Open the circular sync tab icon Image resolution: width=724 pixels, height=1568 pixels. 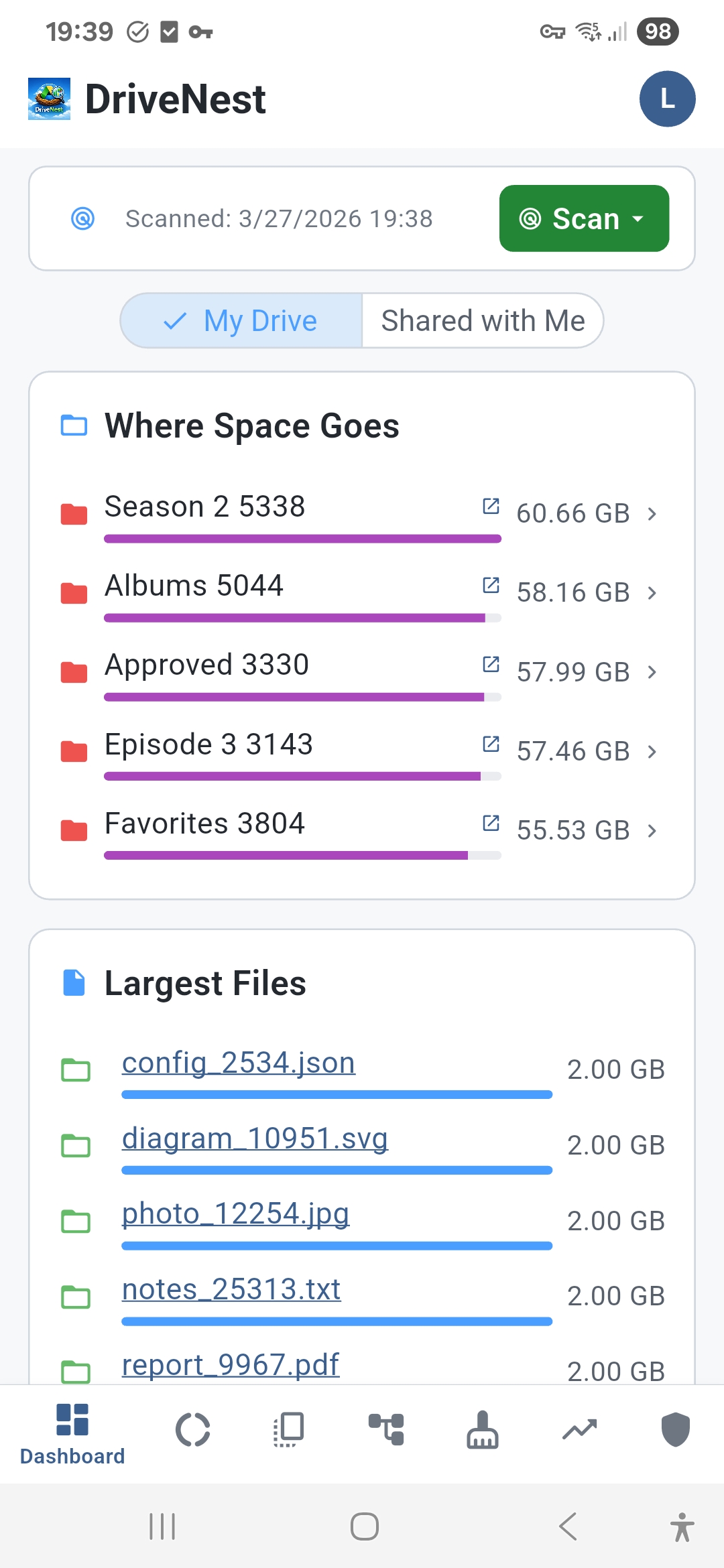click(193, 1430)
